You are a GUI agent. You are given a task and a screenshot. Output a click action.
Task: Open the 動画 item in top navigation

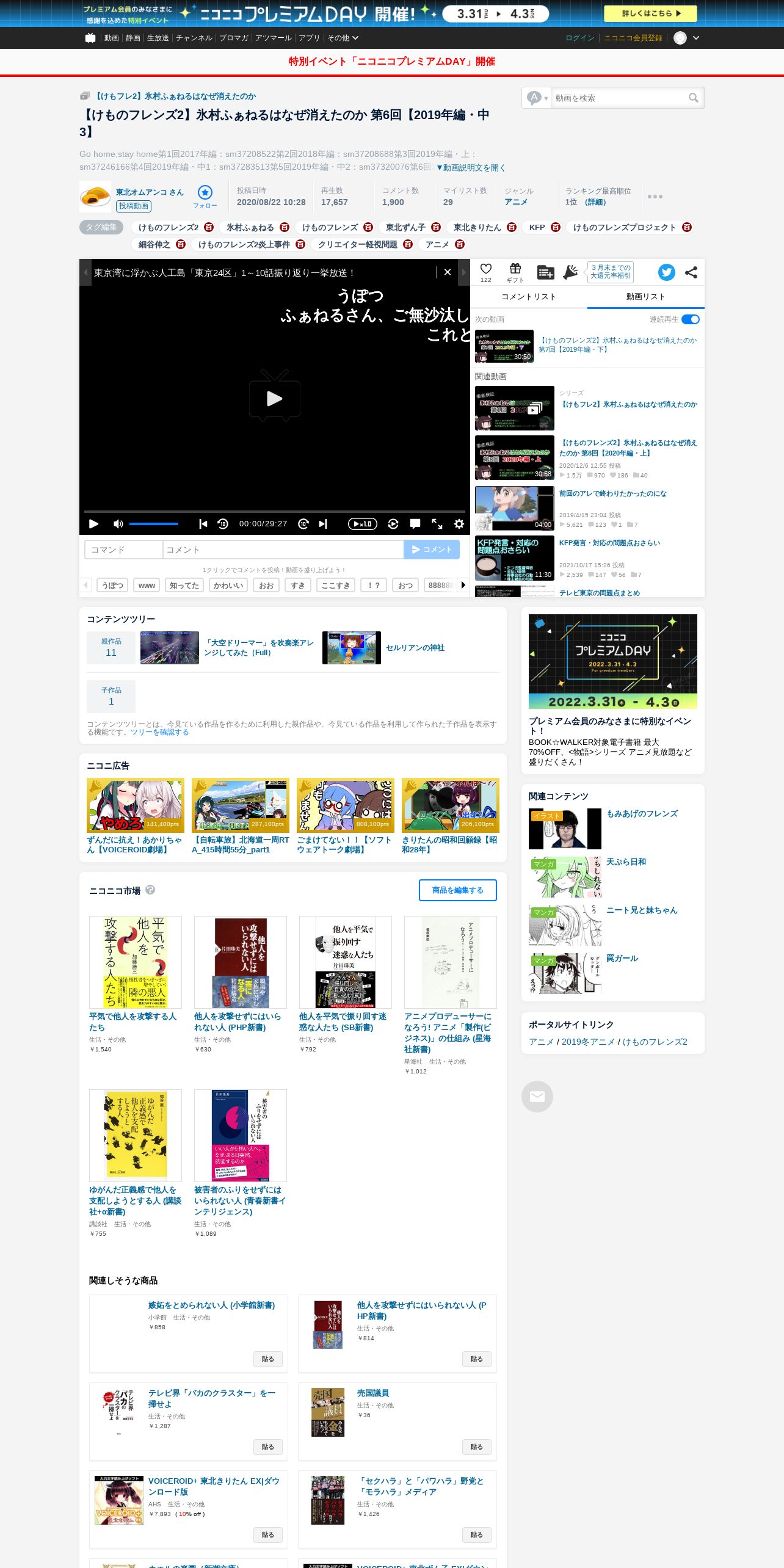[111, 38]
